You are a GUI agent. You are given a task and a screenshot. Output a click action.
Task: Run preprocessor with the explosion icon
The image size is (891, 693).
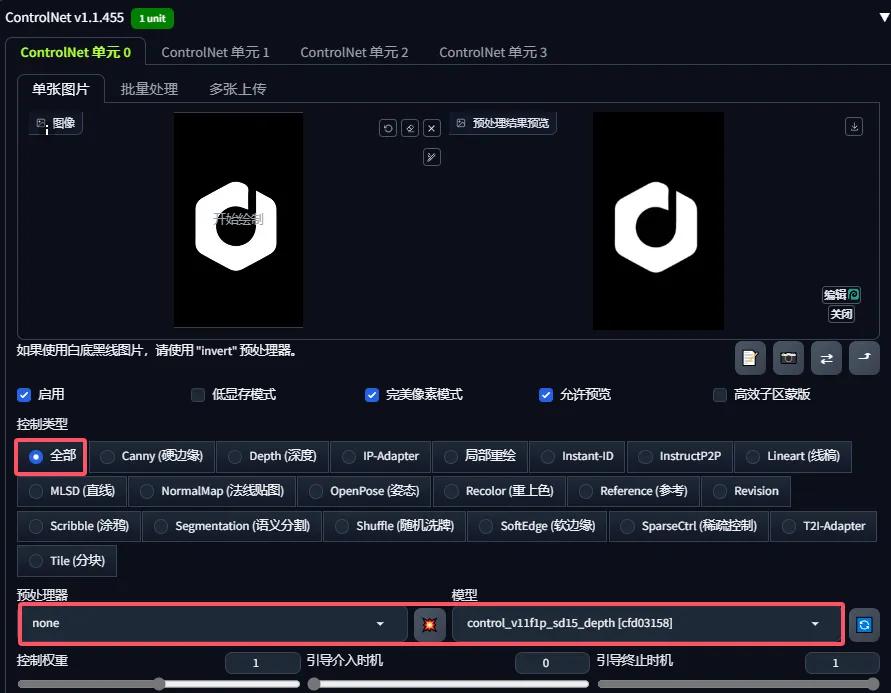point(430,624)
